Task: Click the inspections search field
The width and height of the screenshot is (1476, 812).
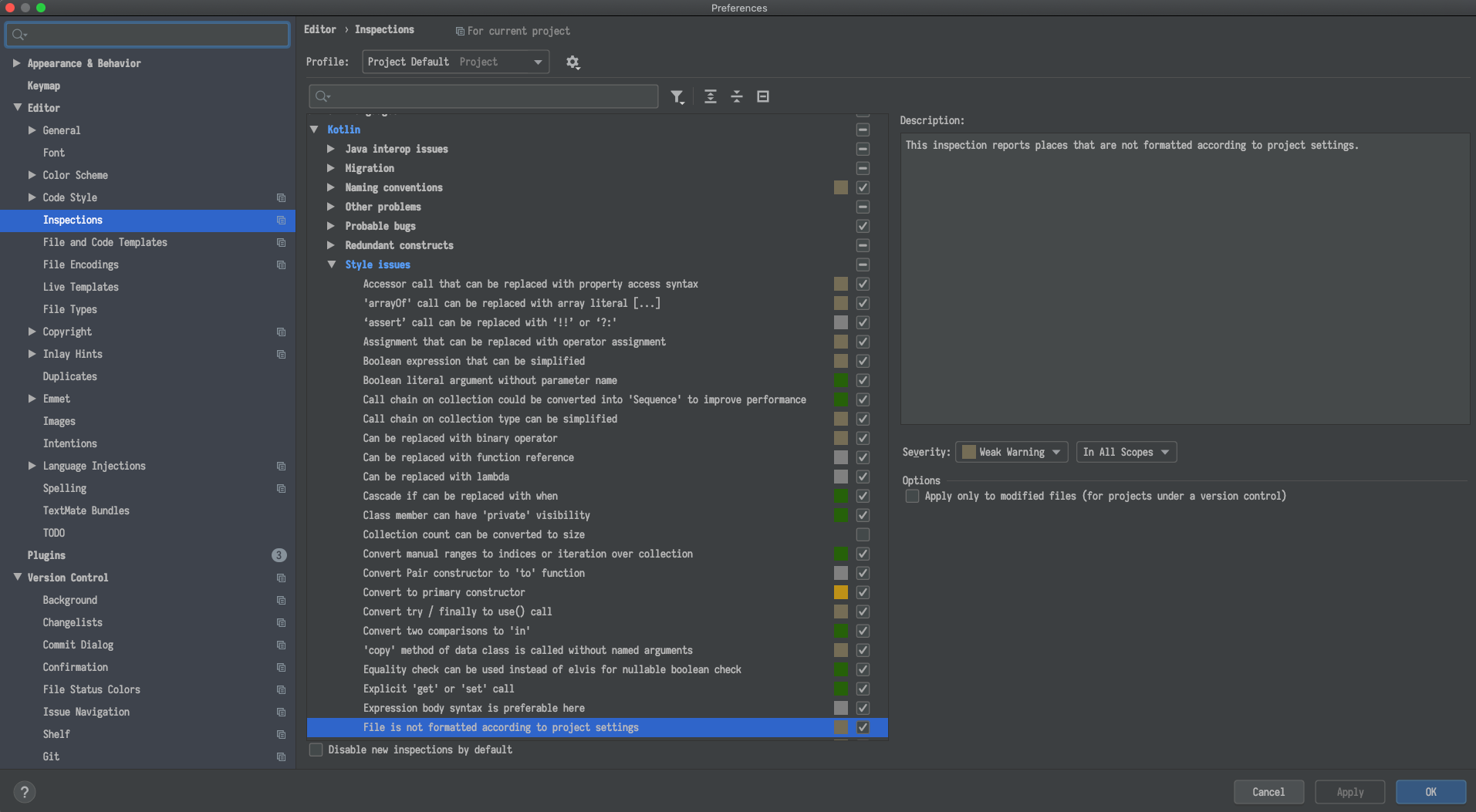Action: (482, 96)
